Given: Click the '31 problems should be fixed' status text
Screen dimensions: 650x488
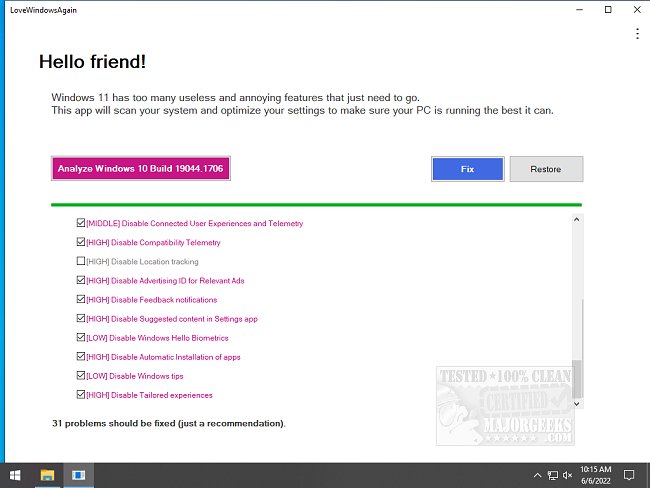Looking at the screenshot, I should pos(169,423).
